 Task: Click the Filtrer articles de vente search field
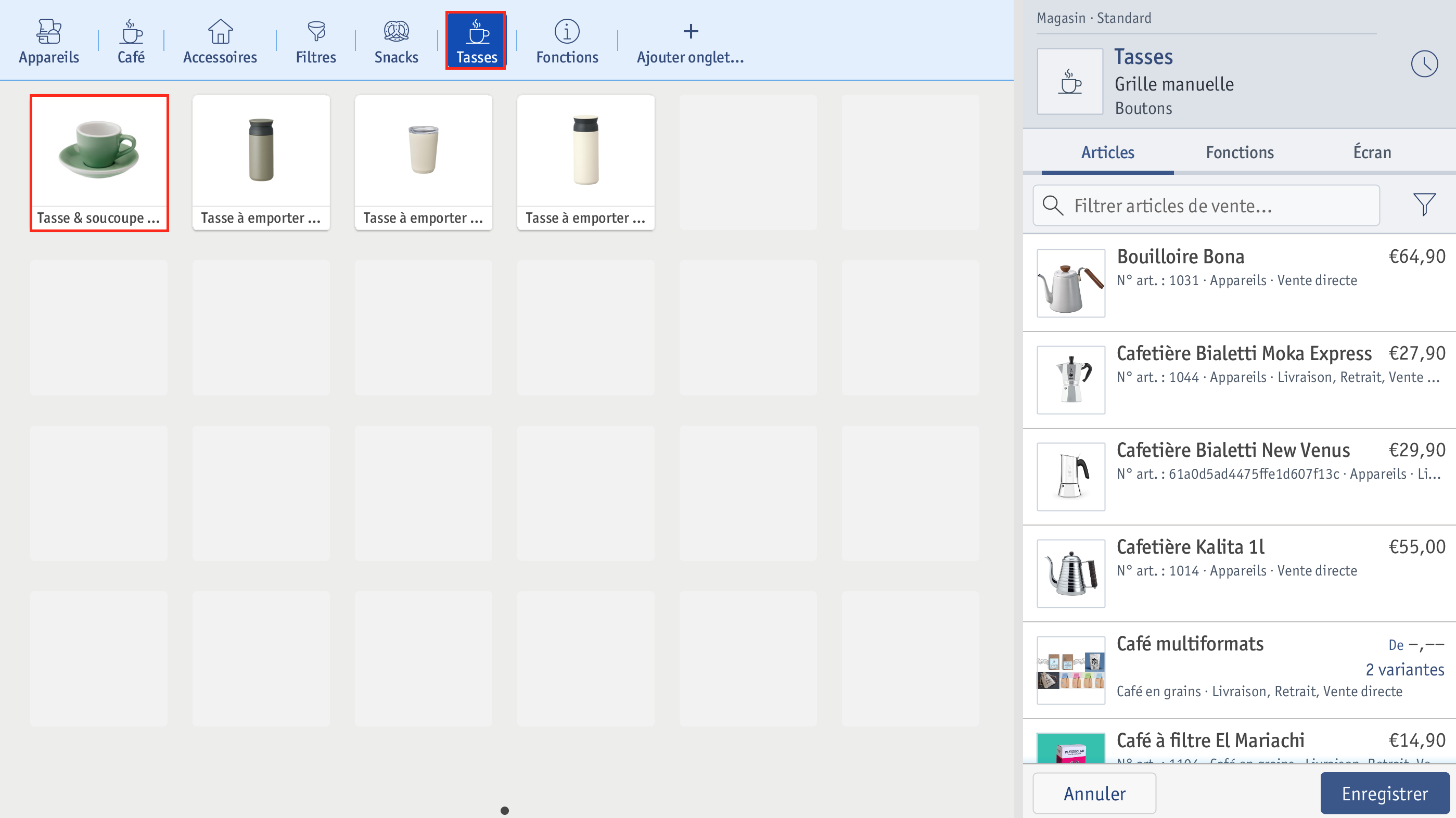click(x=1206, y=206)
